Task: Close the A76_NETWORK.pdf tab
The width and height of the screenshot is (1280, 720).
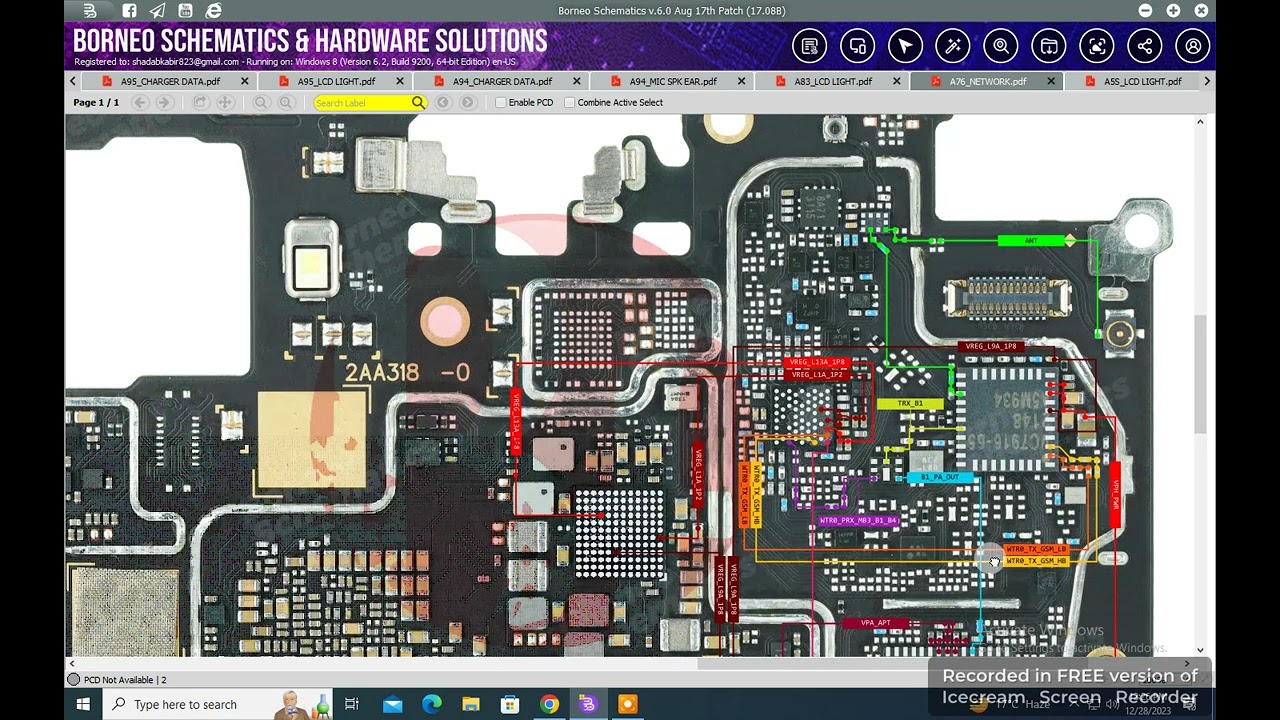Action: (x=1050, y=81)
